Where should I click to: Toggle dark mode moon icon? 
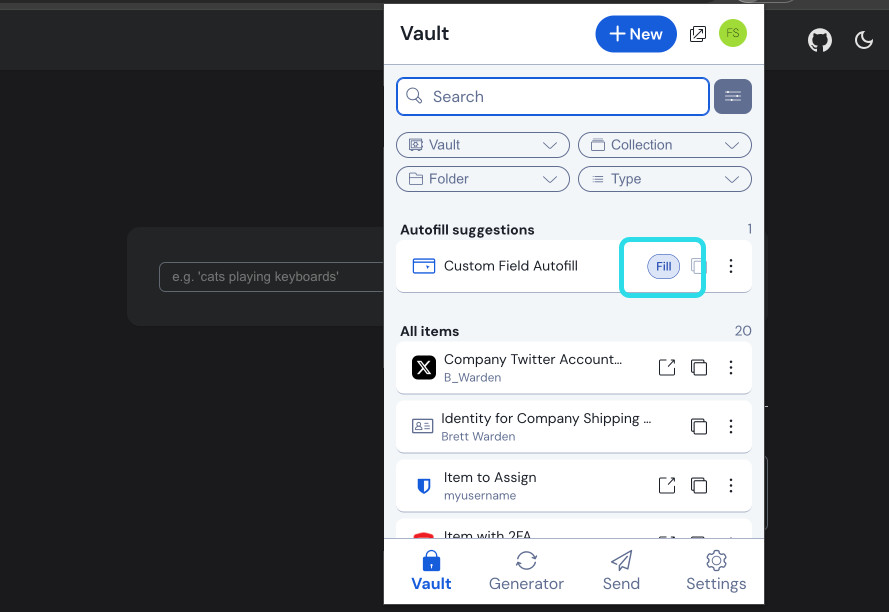864,40
